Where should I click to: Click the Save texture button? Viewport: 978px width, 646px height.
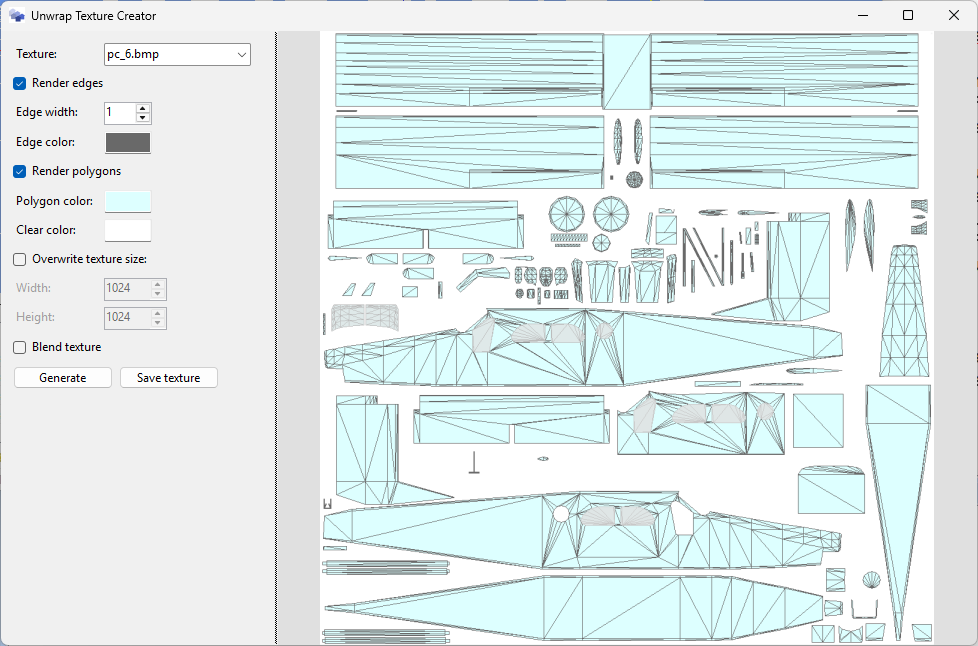[169, 378]
